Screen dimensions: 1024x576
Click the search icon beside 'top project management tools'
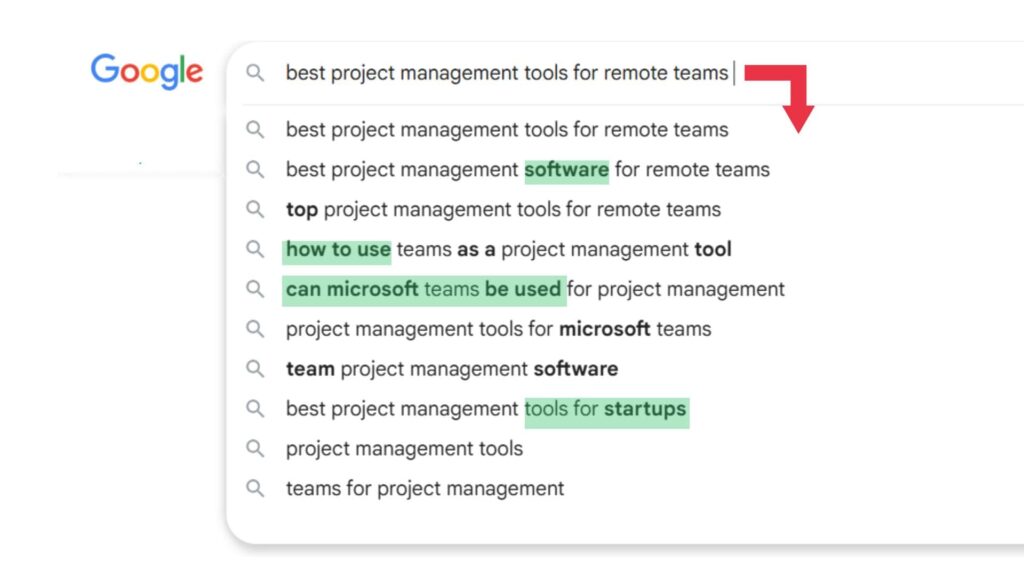(x=255, y=209)
